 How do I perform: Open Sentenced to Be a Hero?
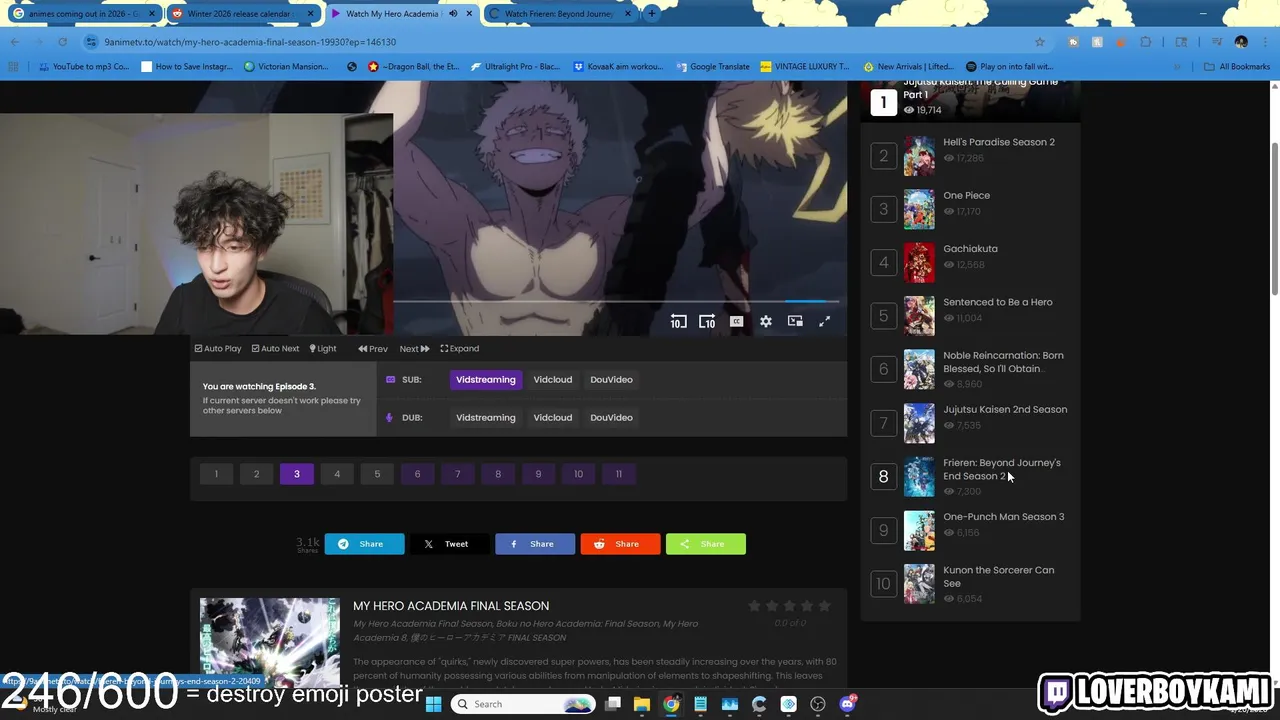tap(997, 302)
